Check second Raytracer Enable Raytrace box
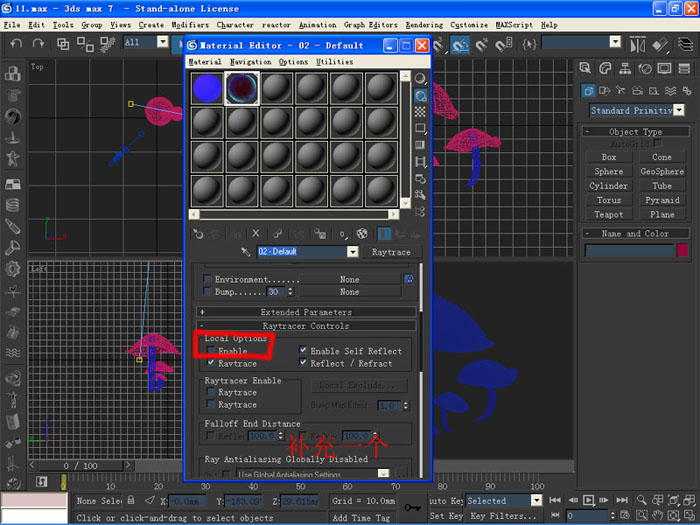This screenshot has height=525, width=700. tap(211, 404)
